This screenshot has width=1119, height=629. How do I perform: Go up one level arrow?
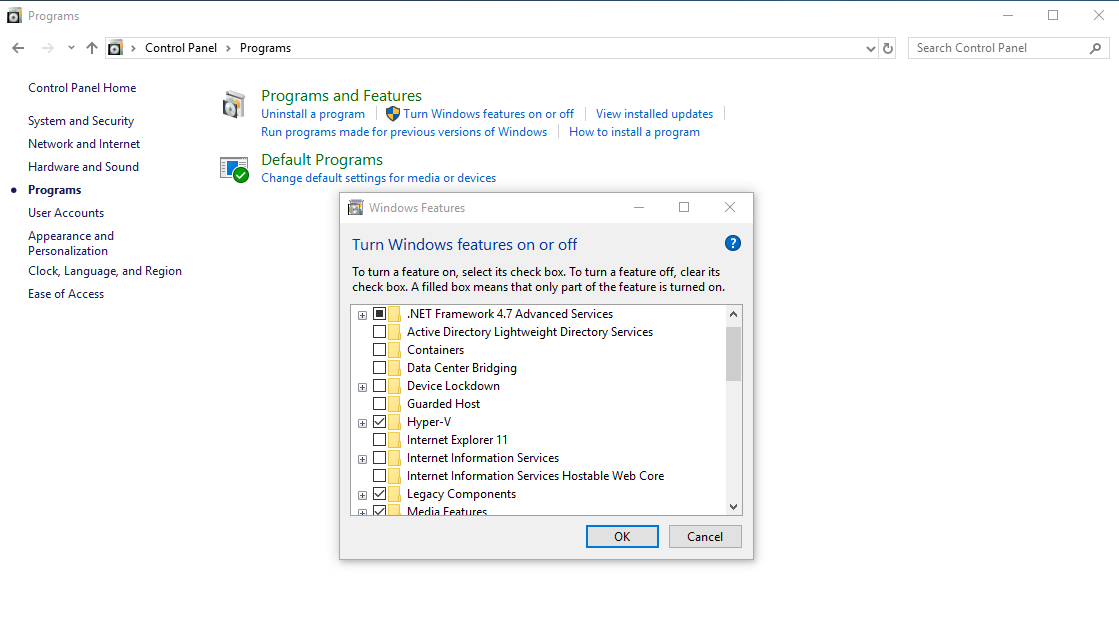pos(91,48)
